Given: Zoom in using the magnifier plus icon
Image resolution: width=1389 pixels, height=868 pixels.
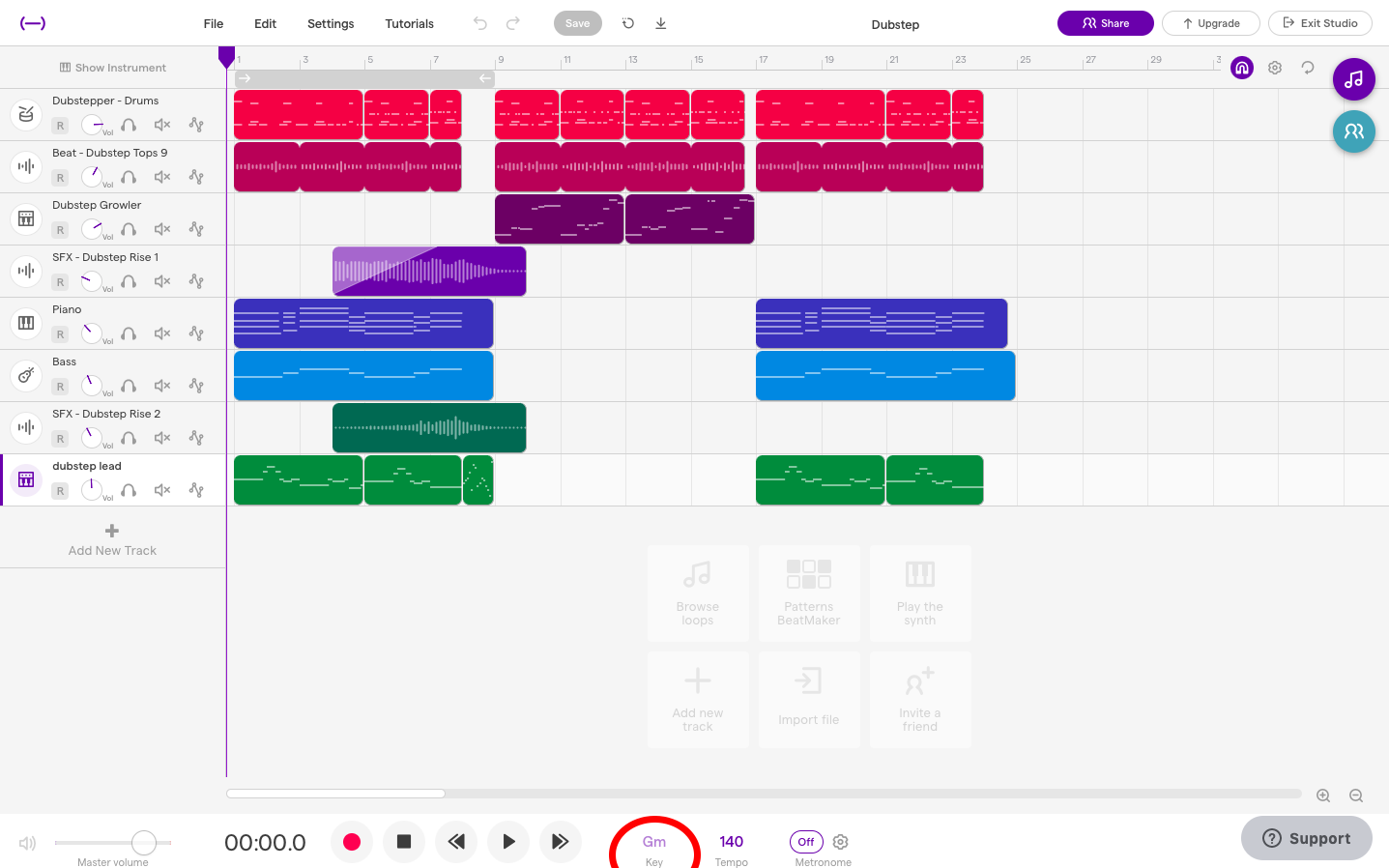Looking at the screenshot, I should tap(1323, 796).
